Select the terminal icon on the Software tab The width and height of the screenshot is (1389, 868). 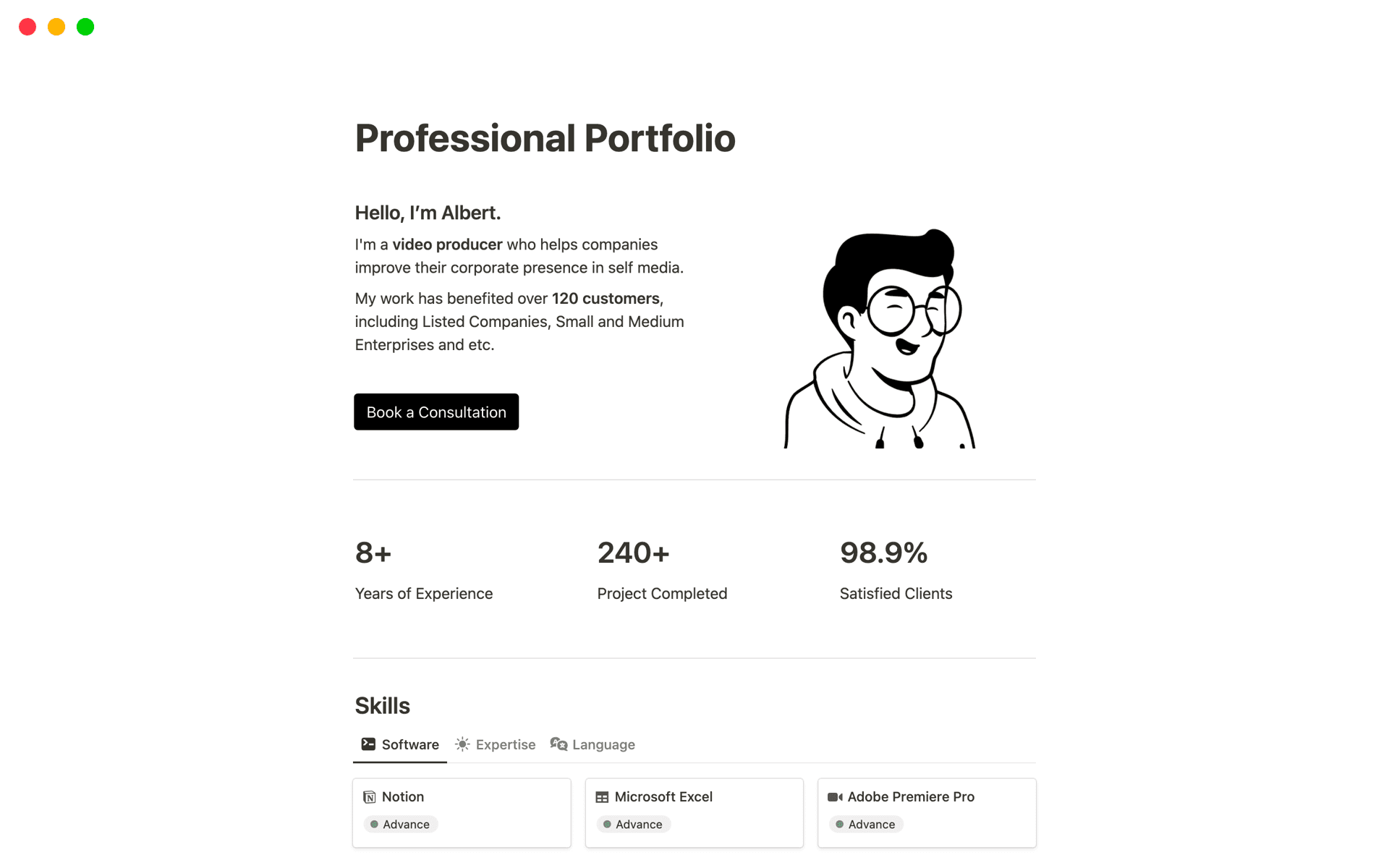(368, 744)
